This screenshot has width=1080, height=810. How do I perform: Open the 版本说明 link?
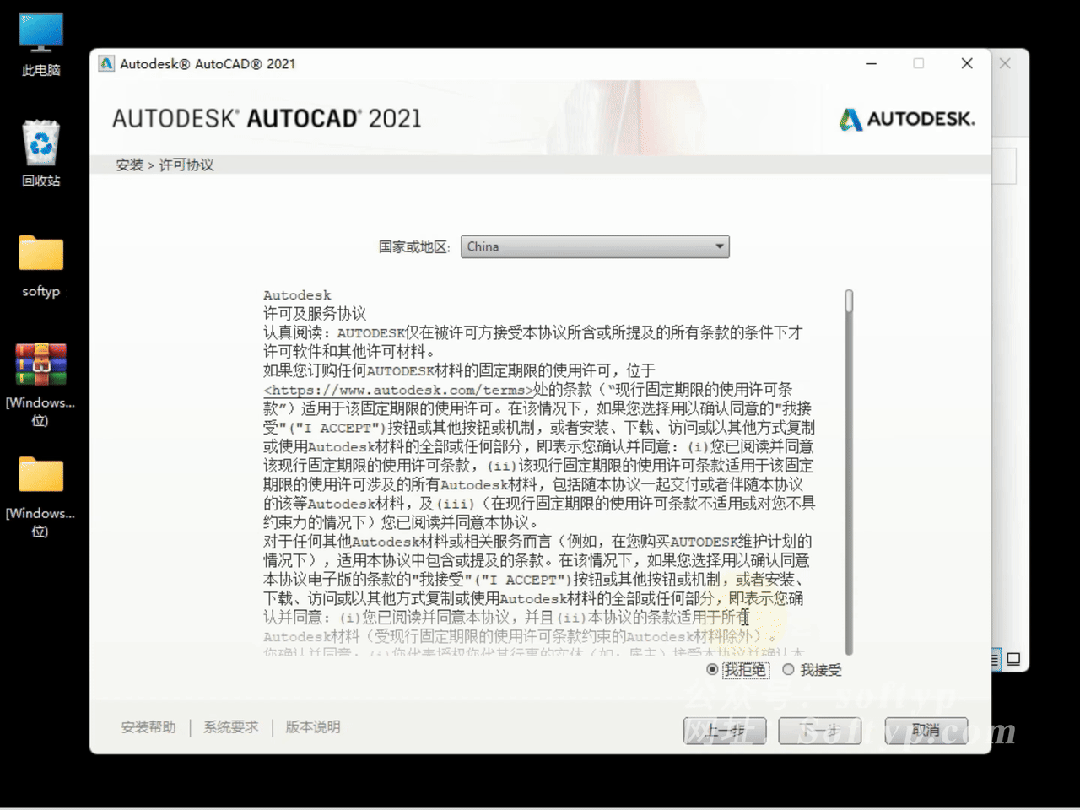(313, 727)
